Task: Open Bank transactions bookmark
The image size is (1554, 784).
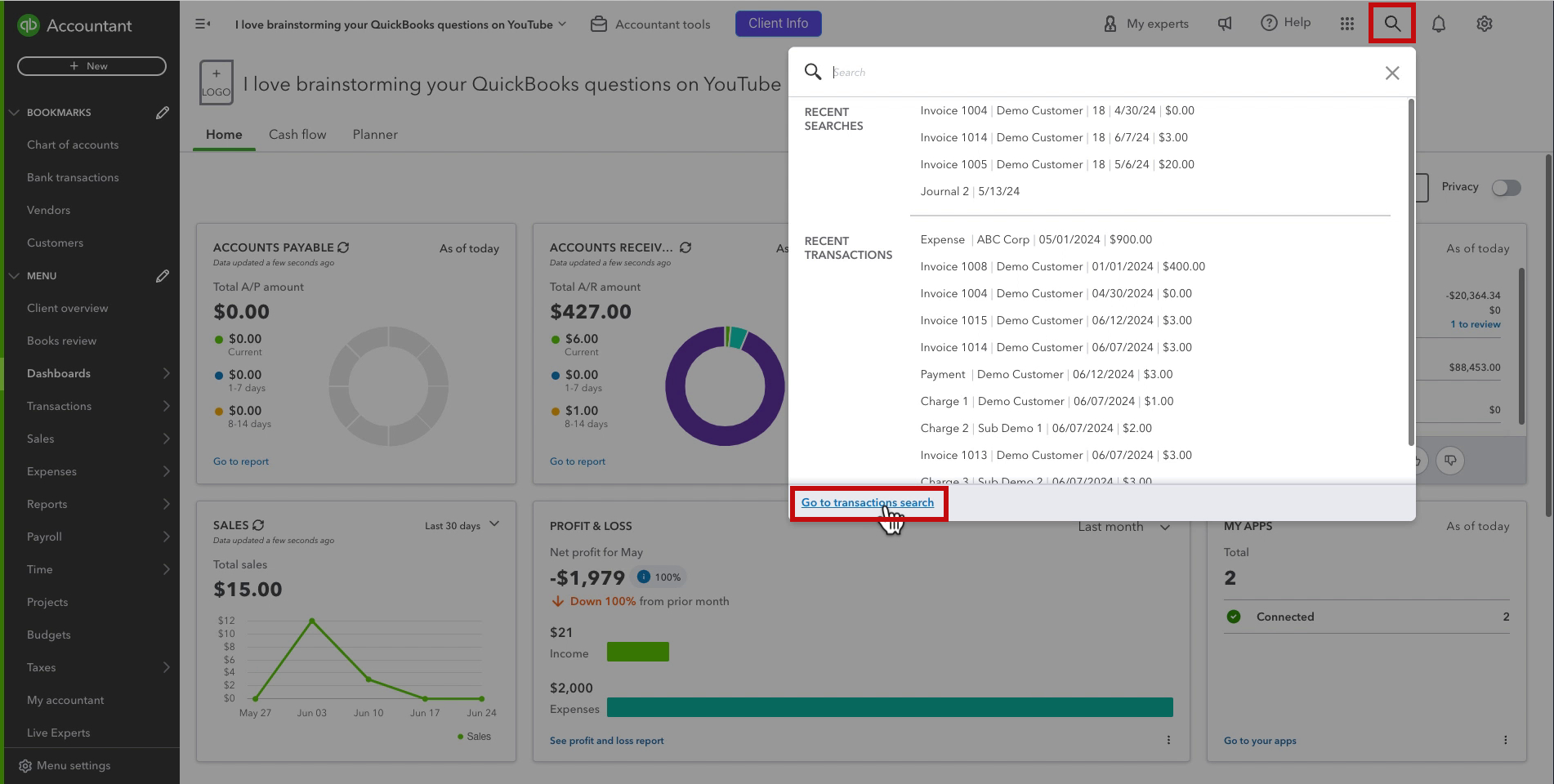Action: 73,177
